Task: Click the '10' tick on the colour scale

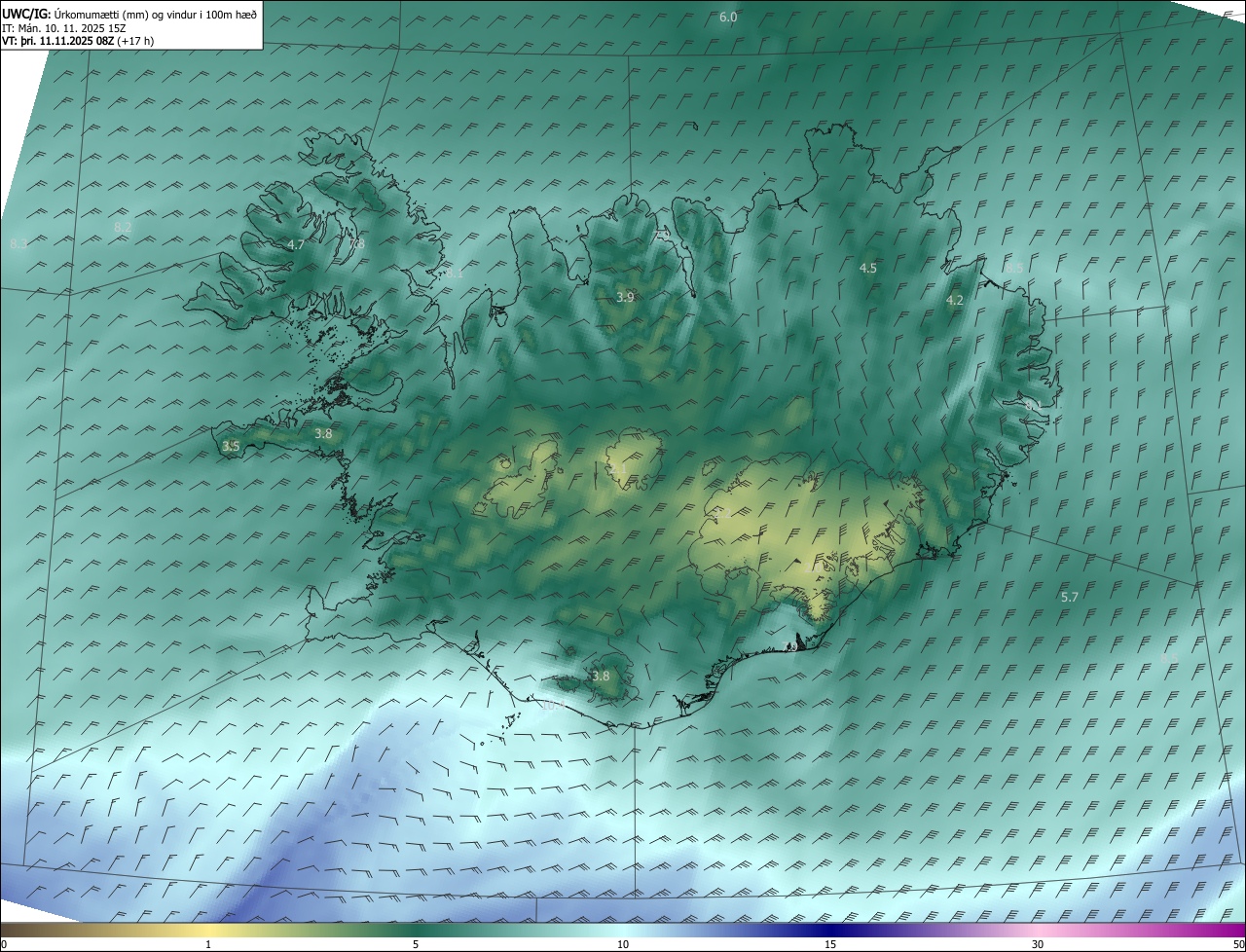Action: [x=623, y=945]
